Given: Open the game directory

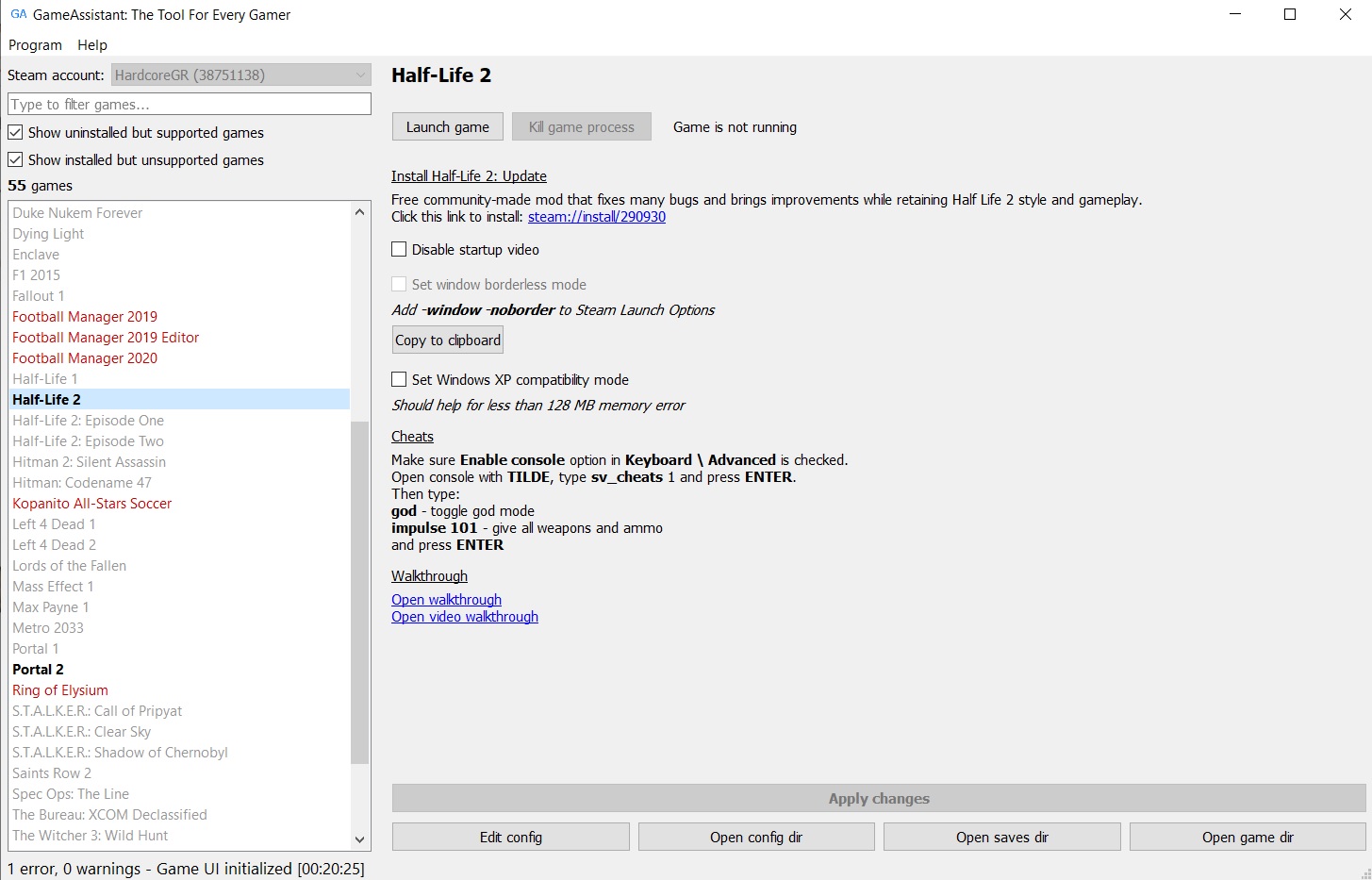Looking at the screenshot, I should coord(1248,838).
